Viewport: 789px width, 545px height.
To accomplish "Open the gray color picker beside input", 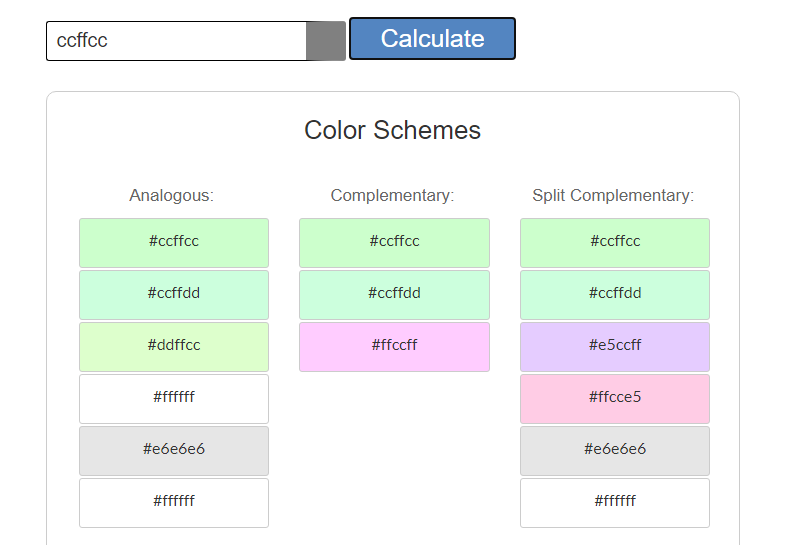I will [x=326, y=41].
